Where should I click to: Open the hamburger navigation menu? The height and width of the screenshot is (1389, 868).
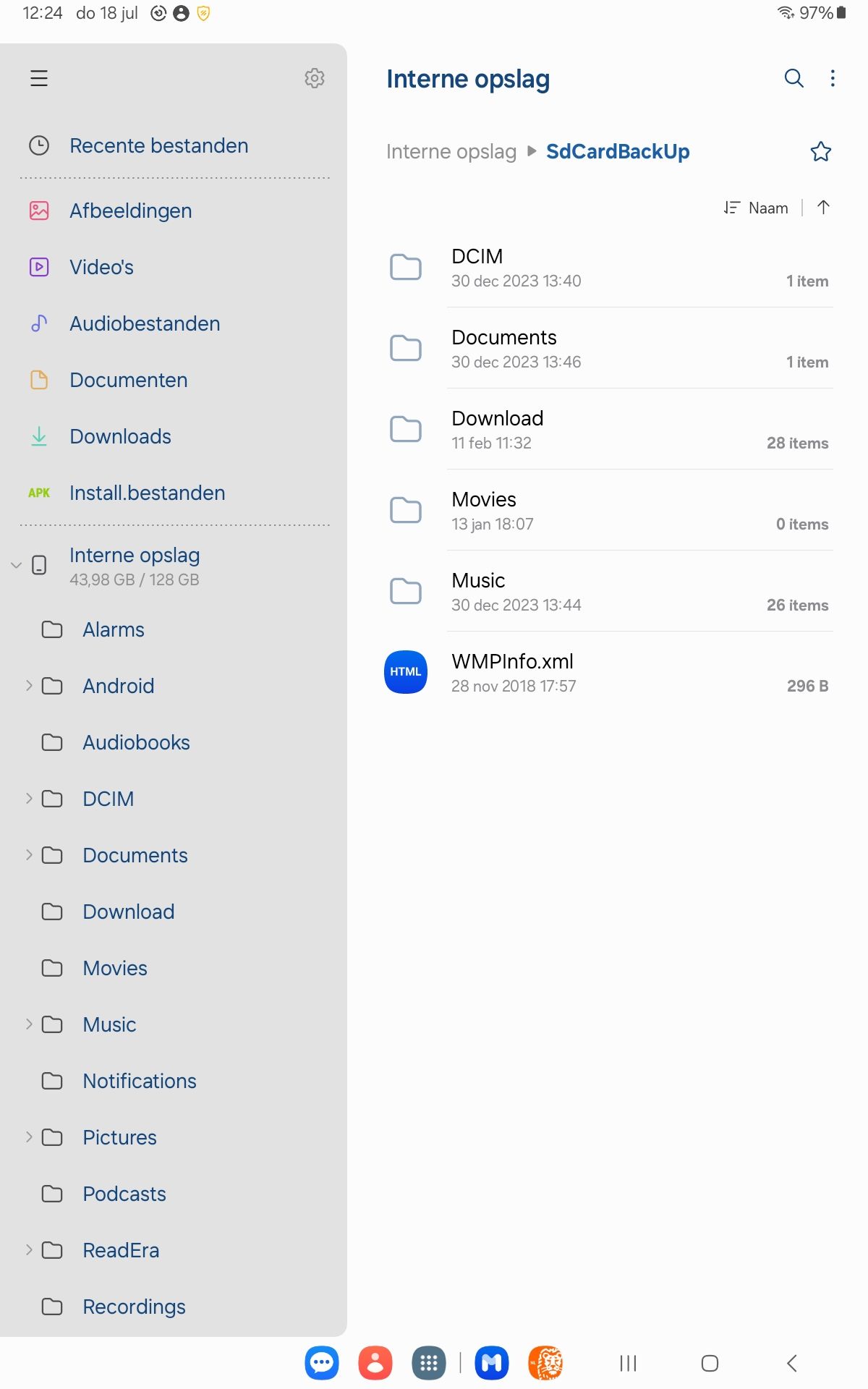point(38,79)
